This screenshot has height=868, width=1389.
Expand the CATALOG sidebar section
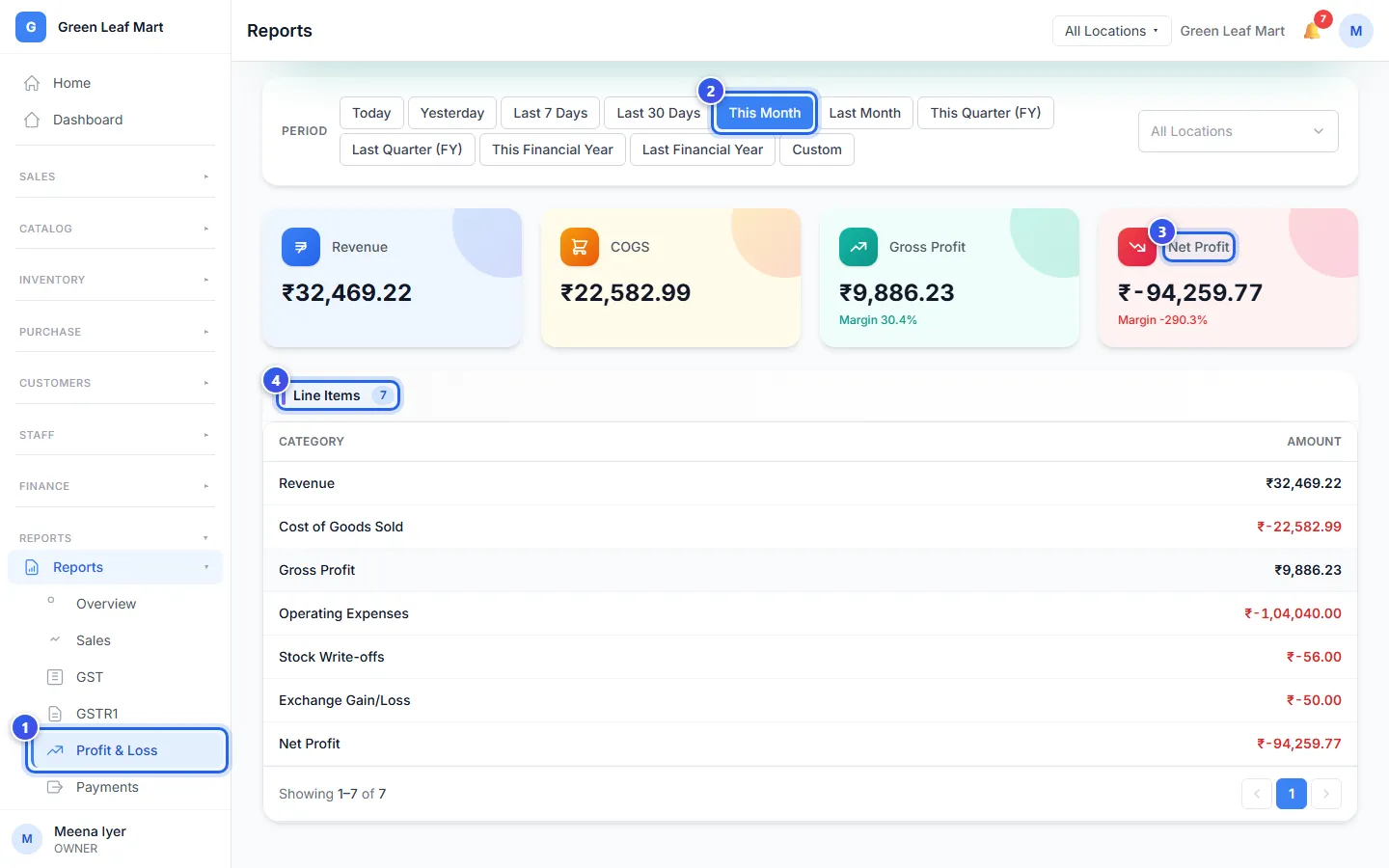pos(115,229)
